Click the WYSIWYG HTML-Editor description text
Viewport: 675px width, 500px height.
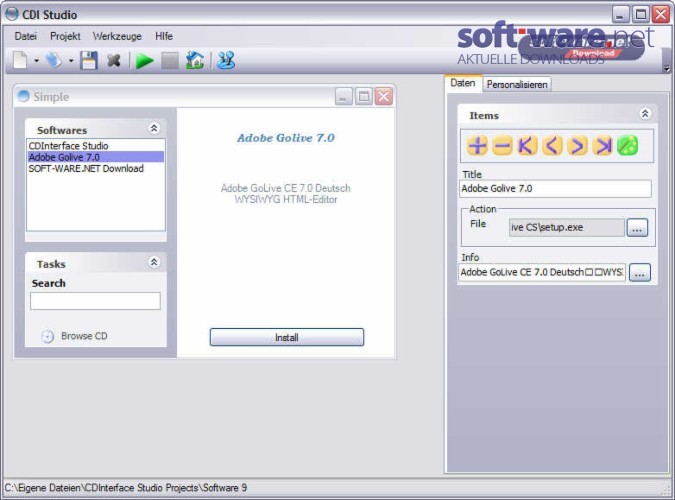click(286, 199)
